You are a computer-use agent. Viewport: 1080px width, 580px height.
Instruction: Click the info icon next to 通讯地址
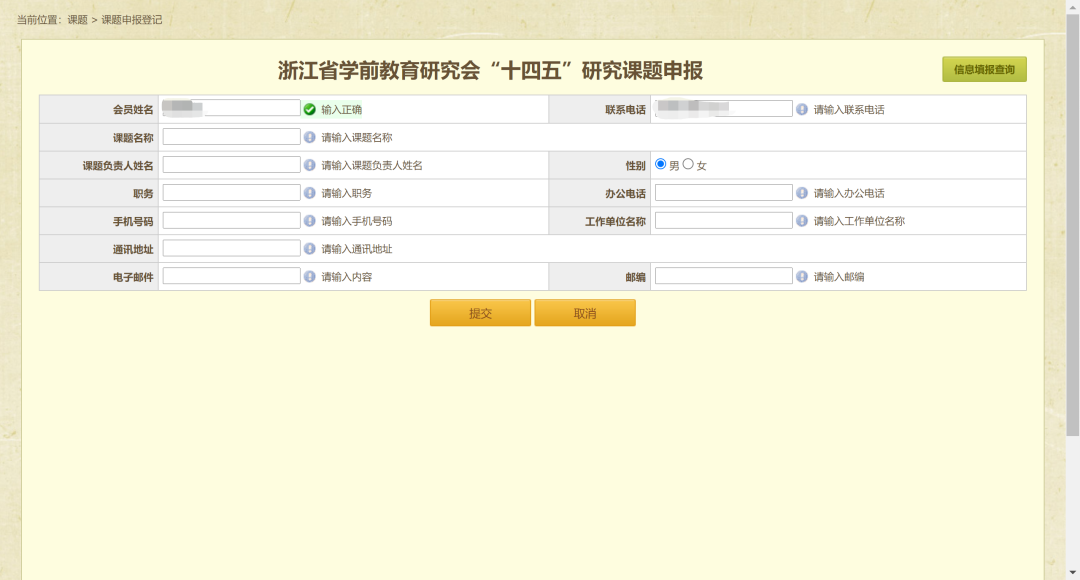coord(310,248)
